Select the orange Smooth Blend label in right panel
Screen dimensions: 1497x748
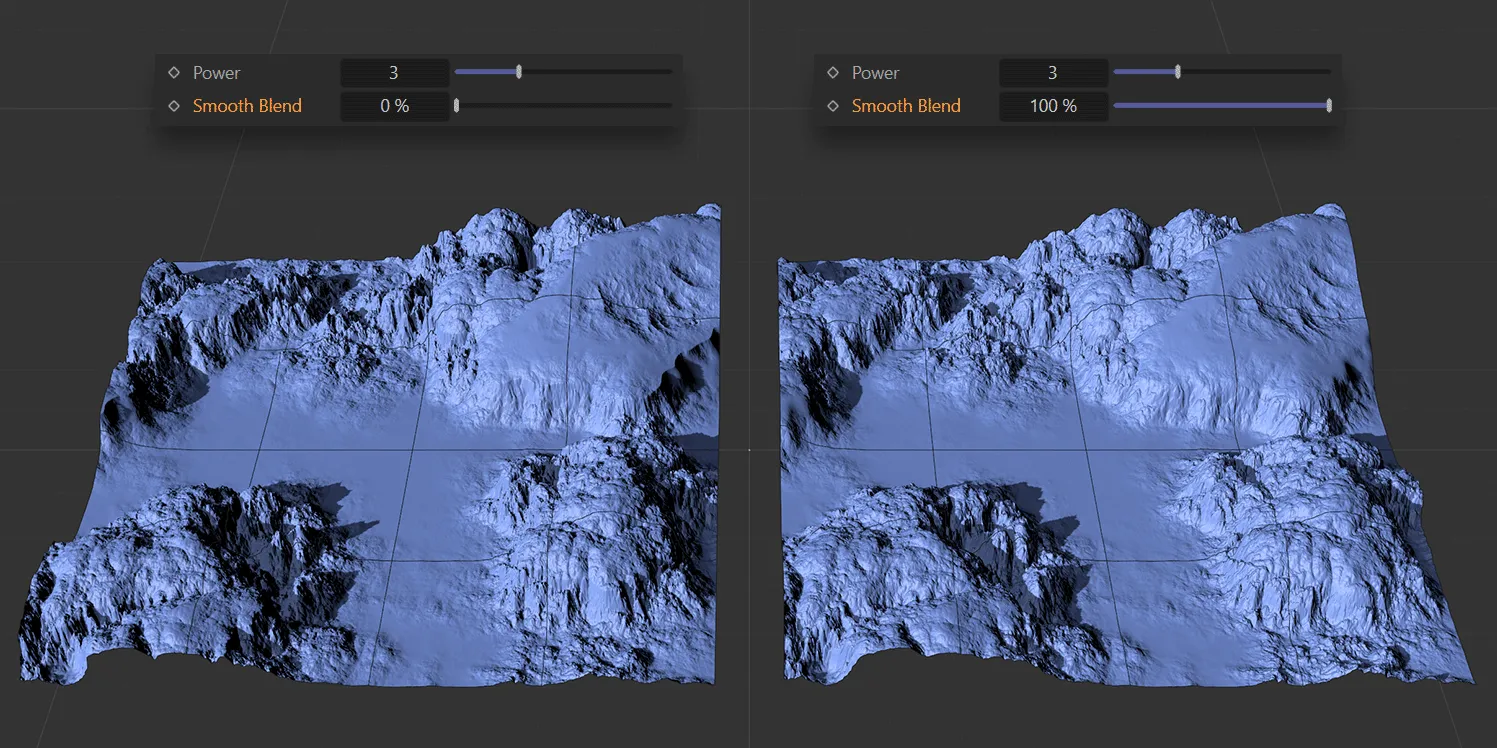(x=907, y=105)
